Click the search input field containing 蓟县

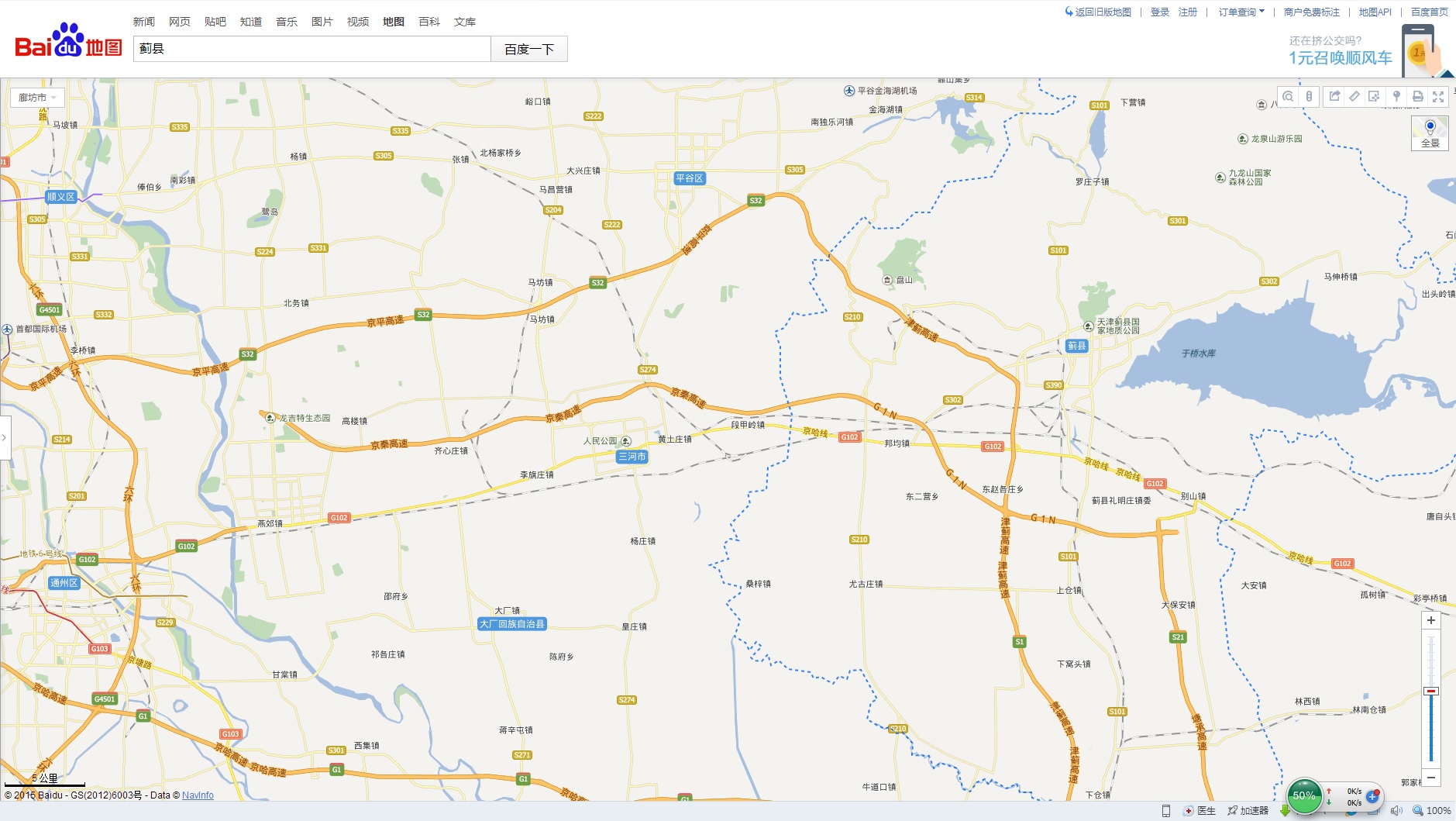[312, 49]
